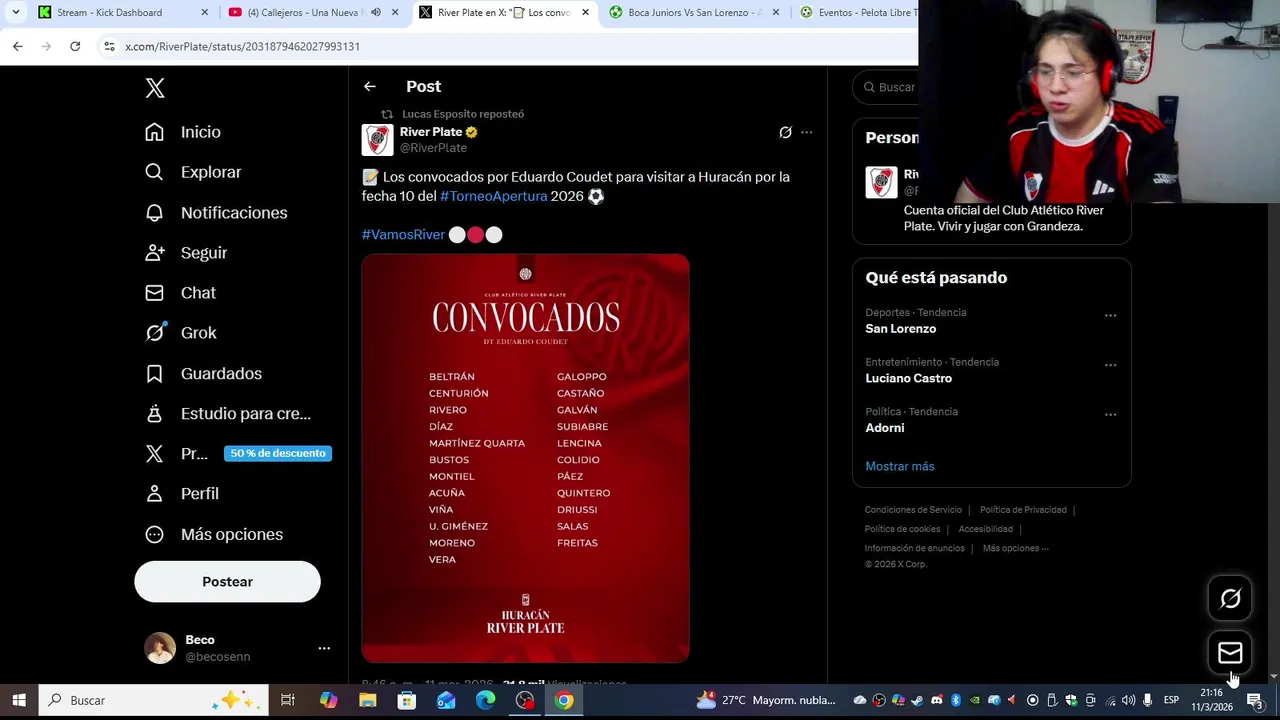1280x720 pixels.
Task: Open Chrome tab search dropdown arrow
Action: (15, 13)
